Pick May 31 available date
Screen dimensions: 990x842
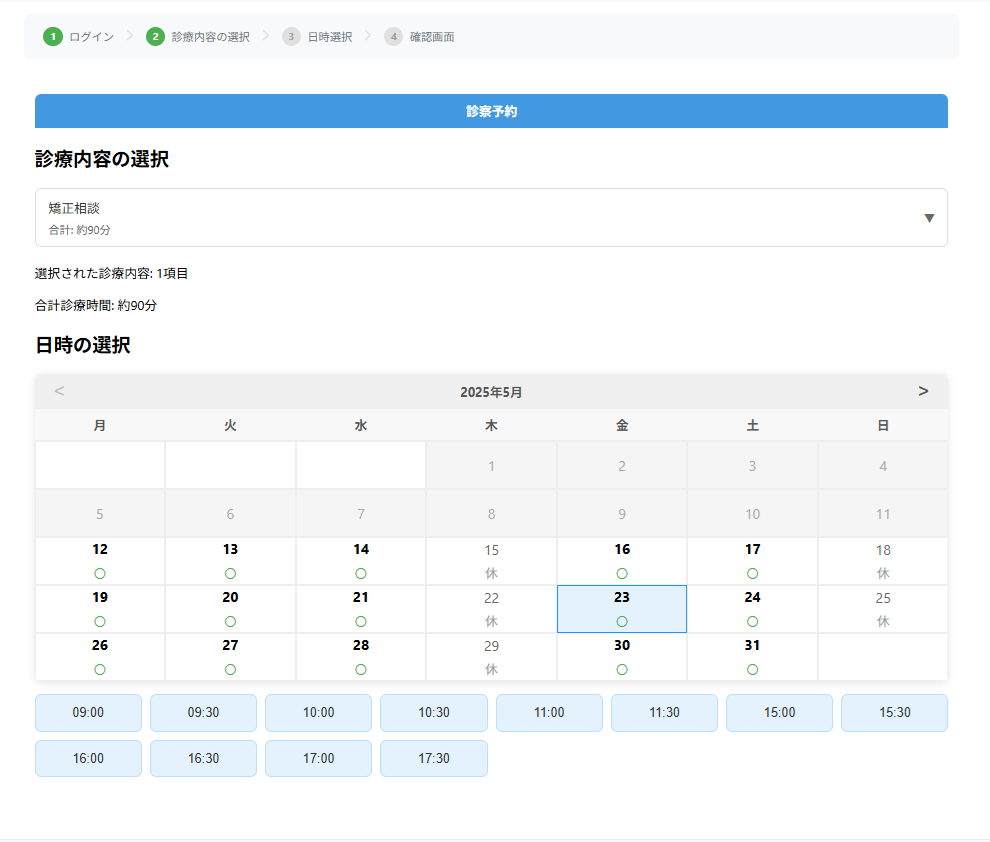[752, 657]
